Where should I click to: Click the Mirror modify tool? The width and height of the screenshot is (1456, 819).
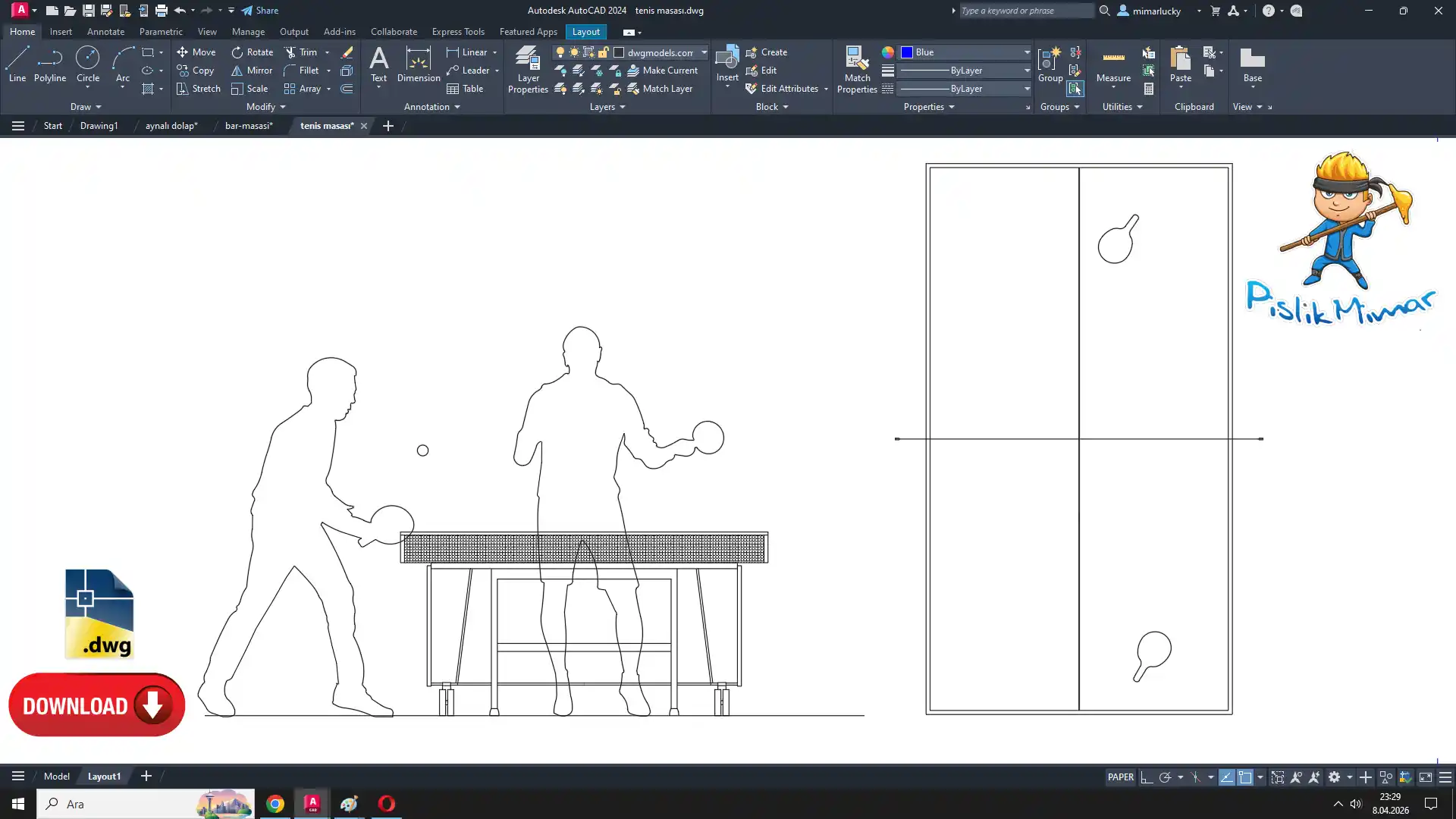[x=251, y=71]
